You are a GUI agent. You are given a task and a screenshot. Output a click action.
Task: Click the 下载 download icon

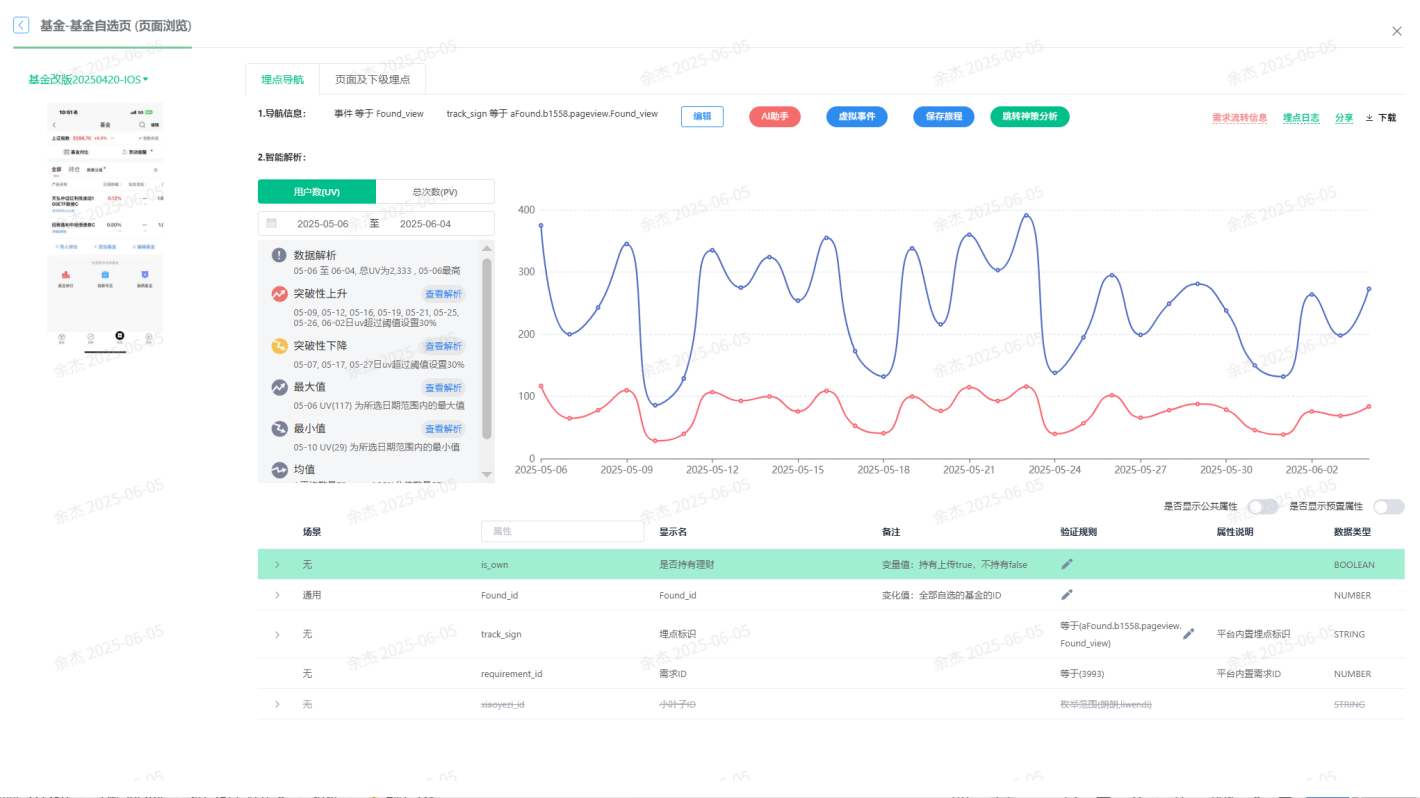coord(1370,117)
